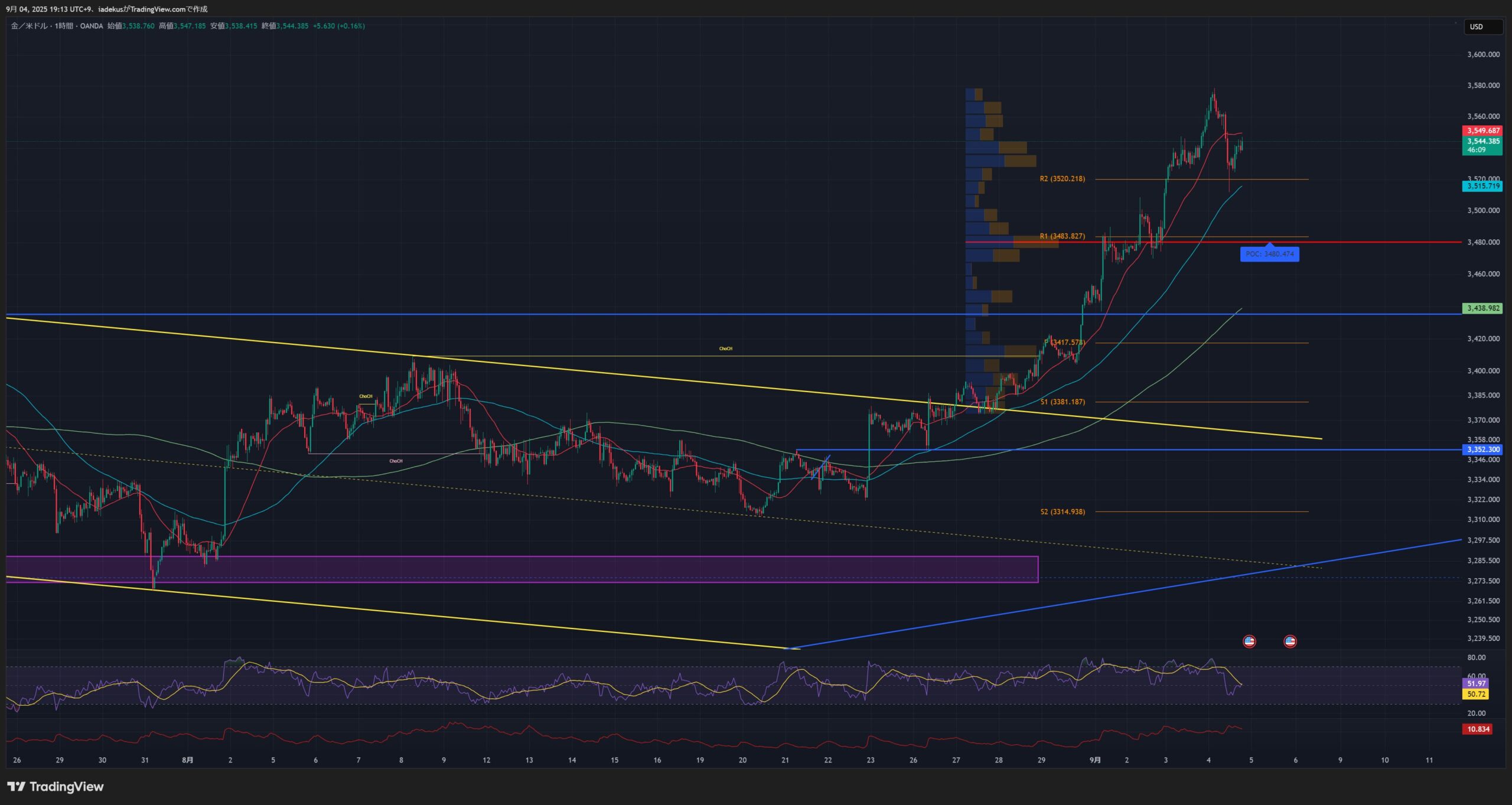1512x805 pixels.
Task: Click the +5.630 (+0.16%) change value
Action: 339,26
